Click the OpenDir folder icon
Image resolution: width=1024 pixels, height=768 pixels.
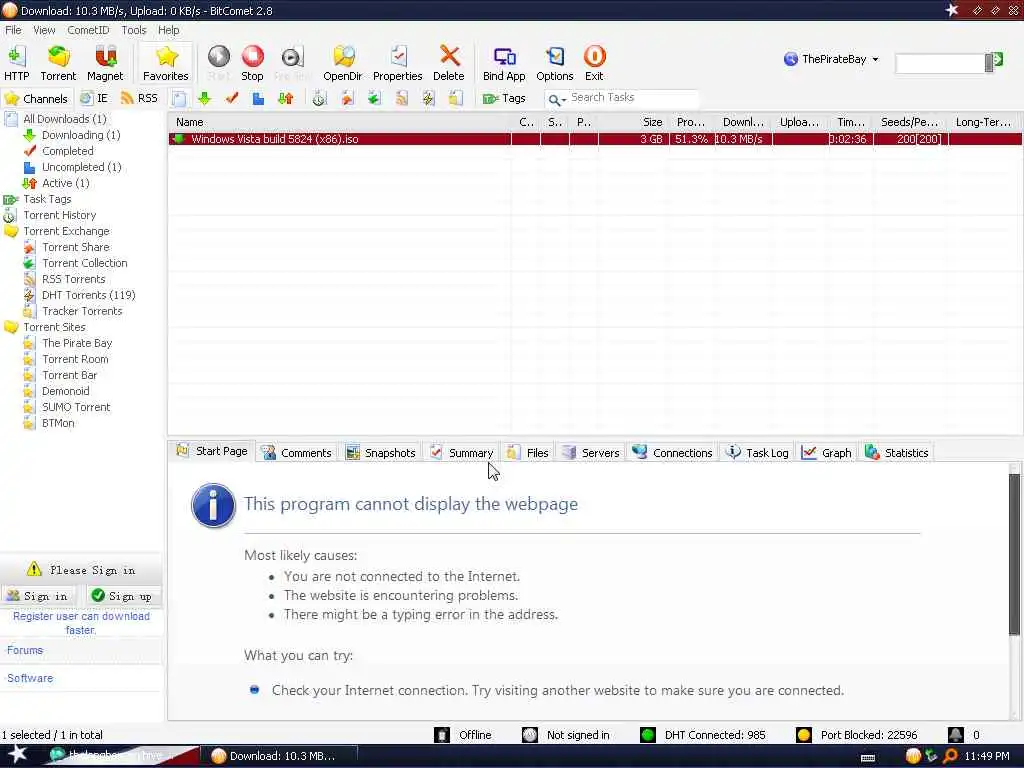[x=343, y=63]
